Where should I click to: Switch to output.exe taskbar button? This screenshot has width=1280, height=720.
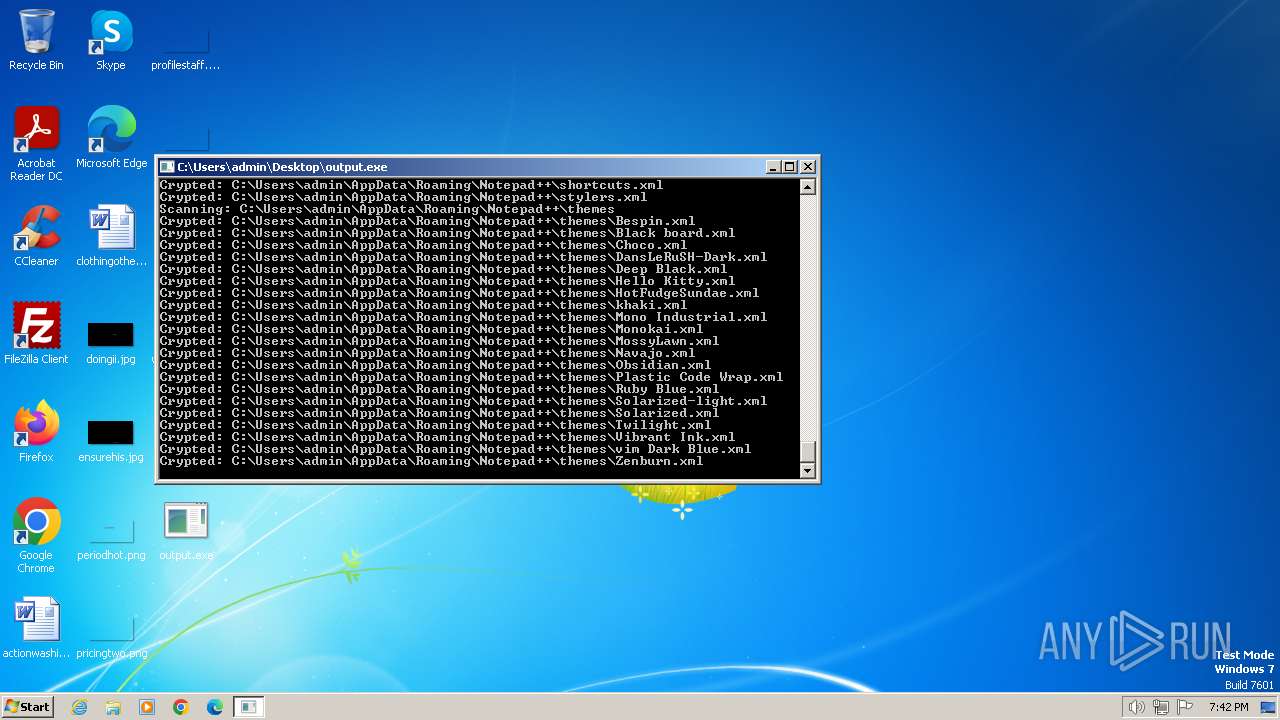coord(248,707)
